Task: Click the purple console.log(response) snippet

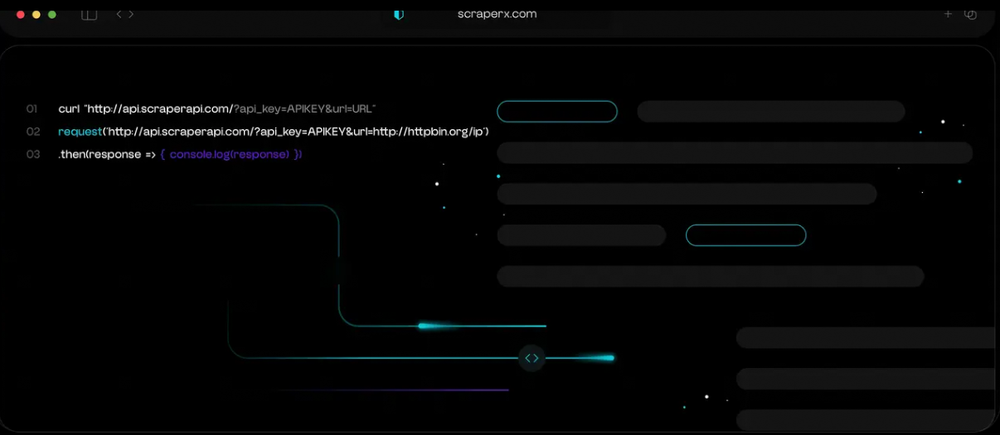Action: coord(231,155)
